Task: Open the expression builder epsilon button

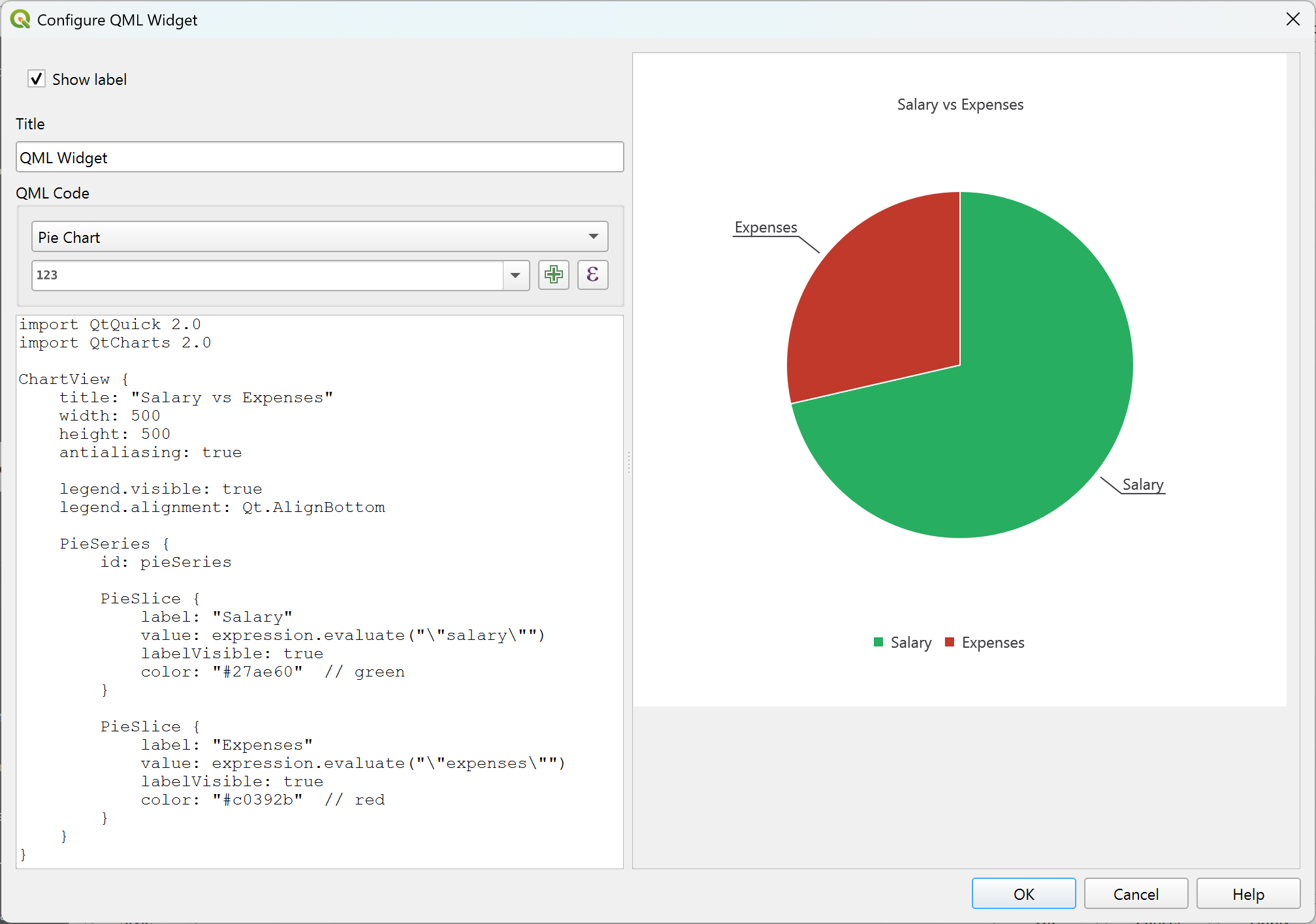Action: pos(592,275)
